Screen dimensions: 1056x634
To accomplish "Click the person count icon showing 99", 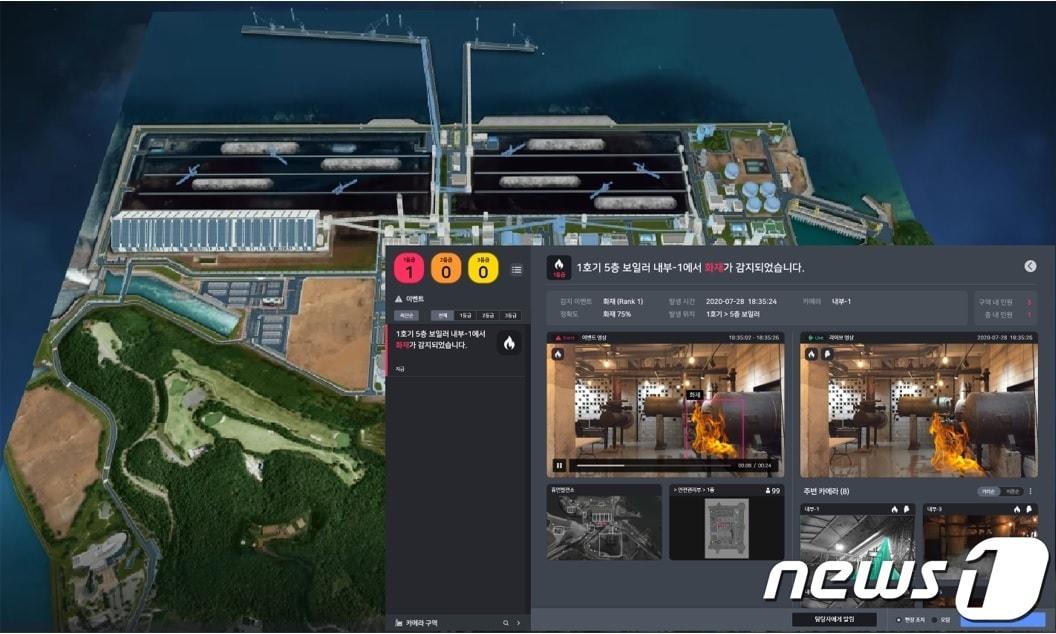I will [768, 490].
